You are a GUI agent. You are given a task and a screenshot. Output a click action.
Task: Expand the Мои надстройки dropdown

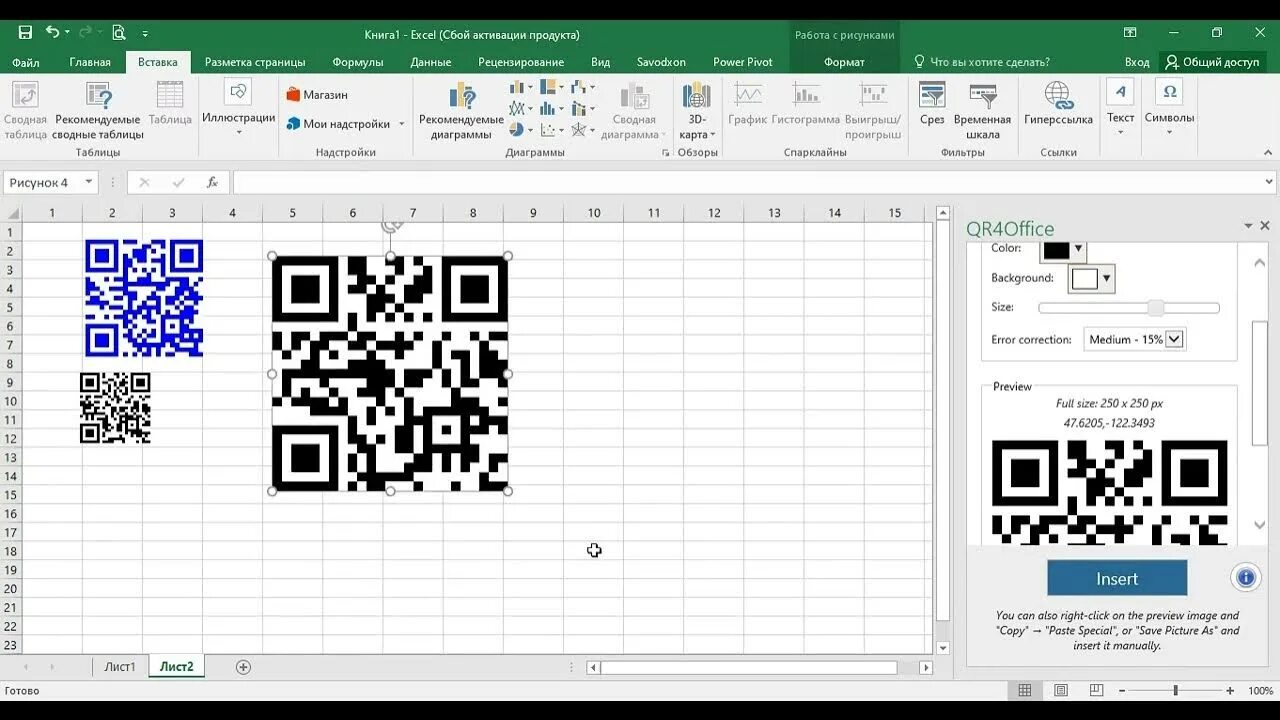click(x=402, y=124)
